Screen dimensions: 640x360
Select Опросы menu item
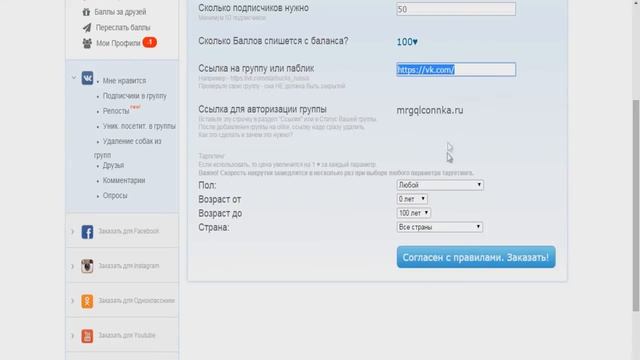(115, 196)
